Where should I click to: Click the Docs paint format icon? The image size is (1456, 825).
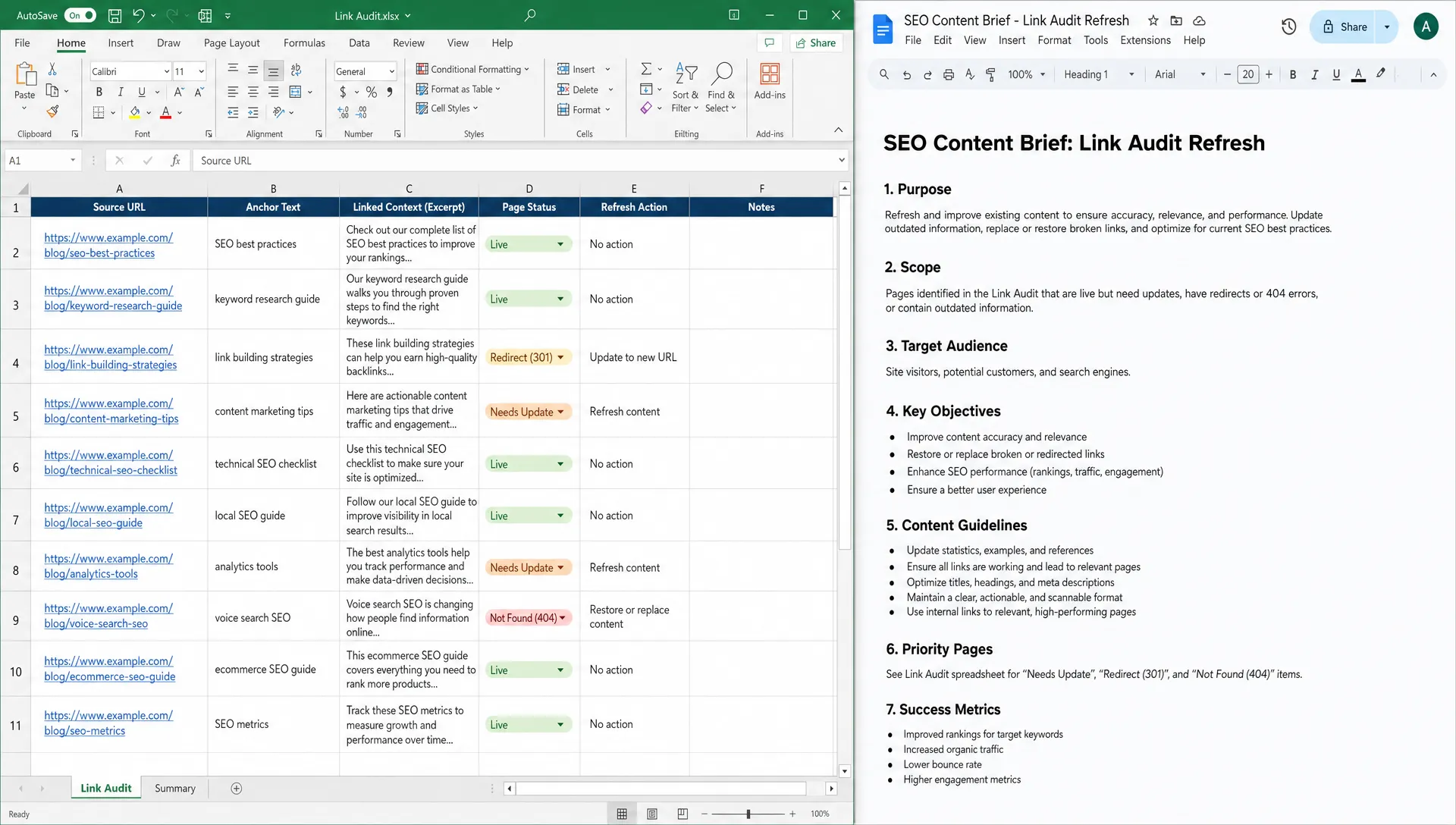coord(990,74)
